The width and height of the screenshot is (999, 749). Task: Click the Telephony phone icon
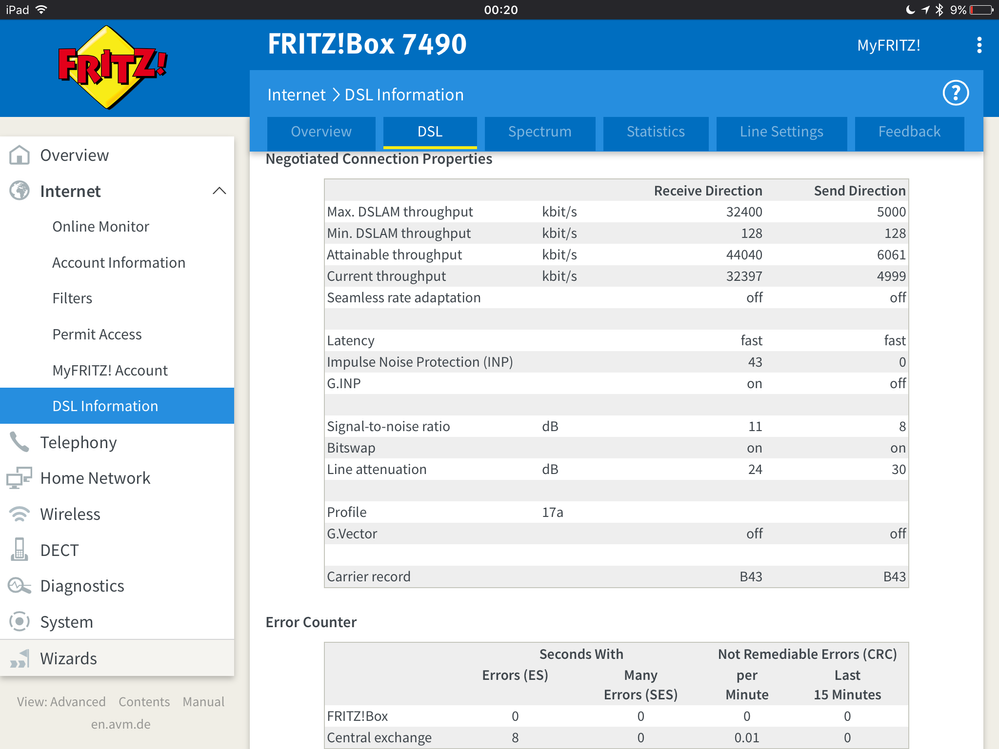(19, 442)
